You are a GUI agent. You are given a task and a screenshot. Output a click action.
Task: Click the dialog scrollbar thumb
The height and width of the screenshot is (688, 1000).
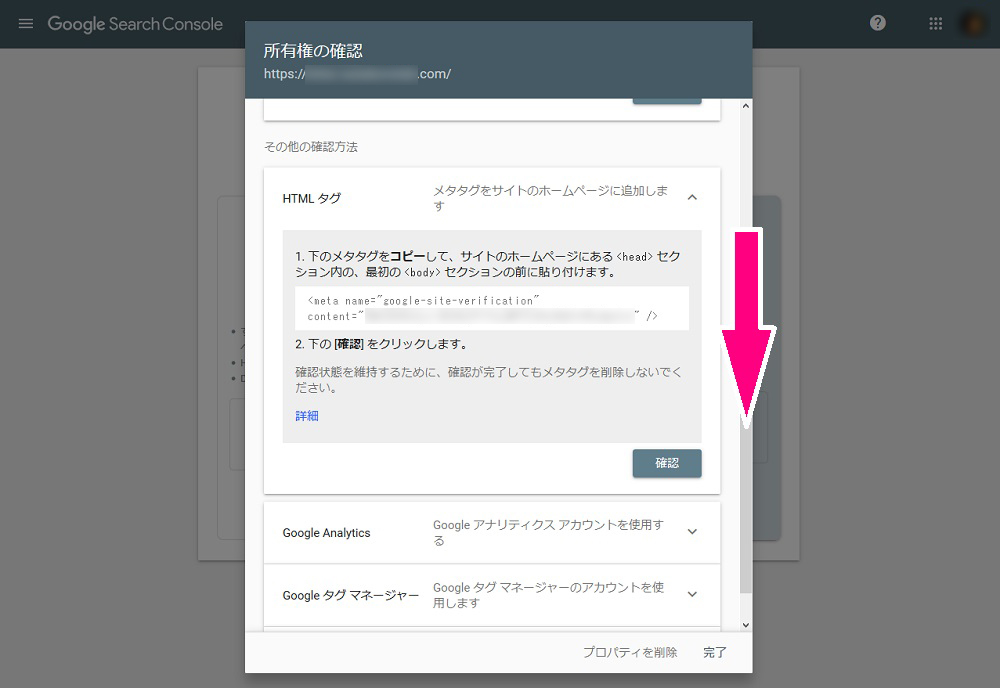coord(746,504)
